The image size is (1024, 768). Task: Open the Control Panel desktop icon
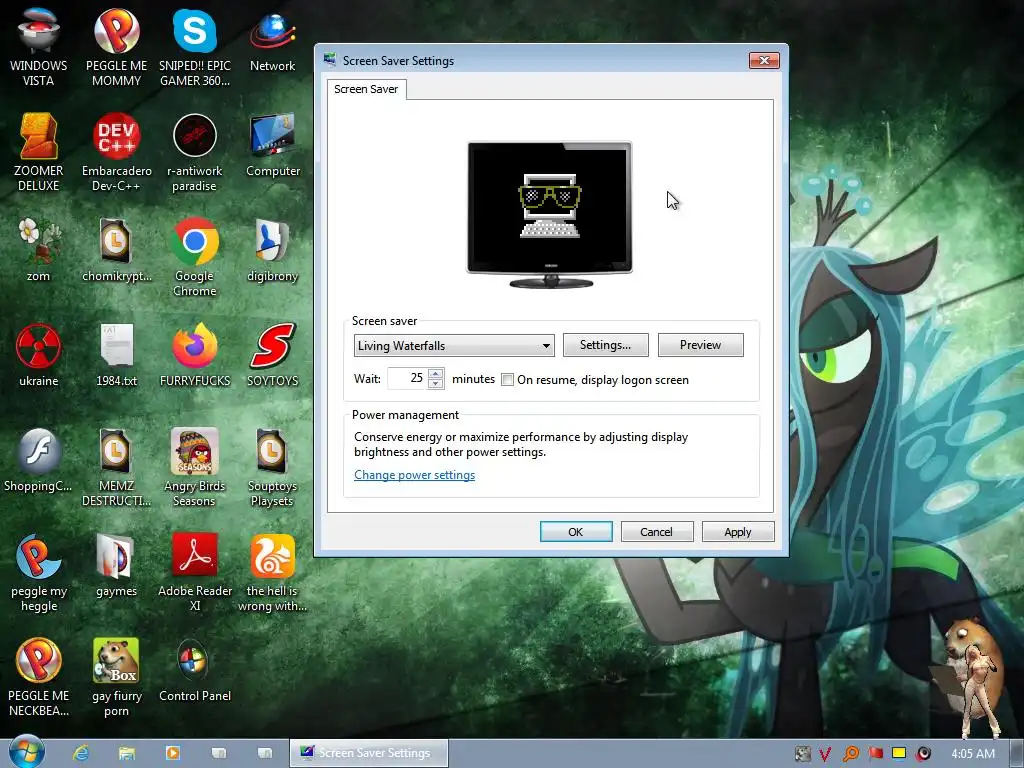click(195, 671)
